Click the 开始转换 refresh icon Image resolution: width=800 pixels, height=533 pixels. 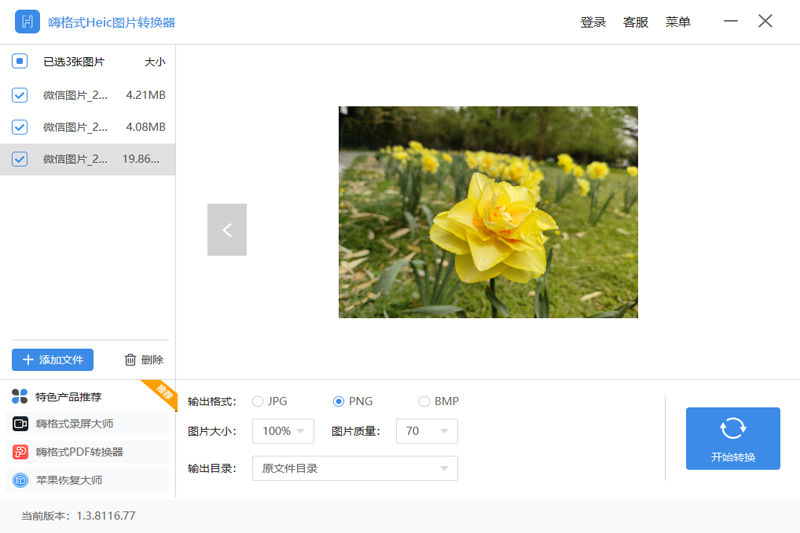tap(733, 428)
